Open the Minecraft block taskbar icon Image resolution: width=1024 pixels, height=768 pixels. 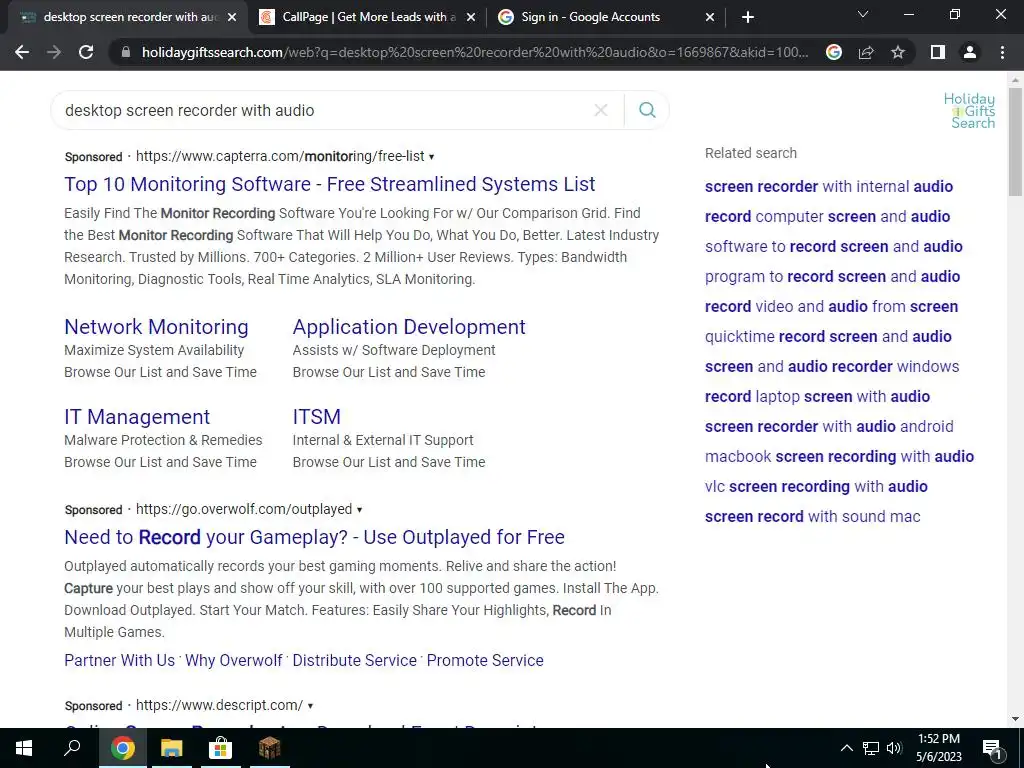coord(269,748)
